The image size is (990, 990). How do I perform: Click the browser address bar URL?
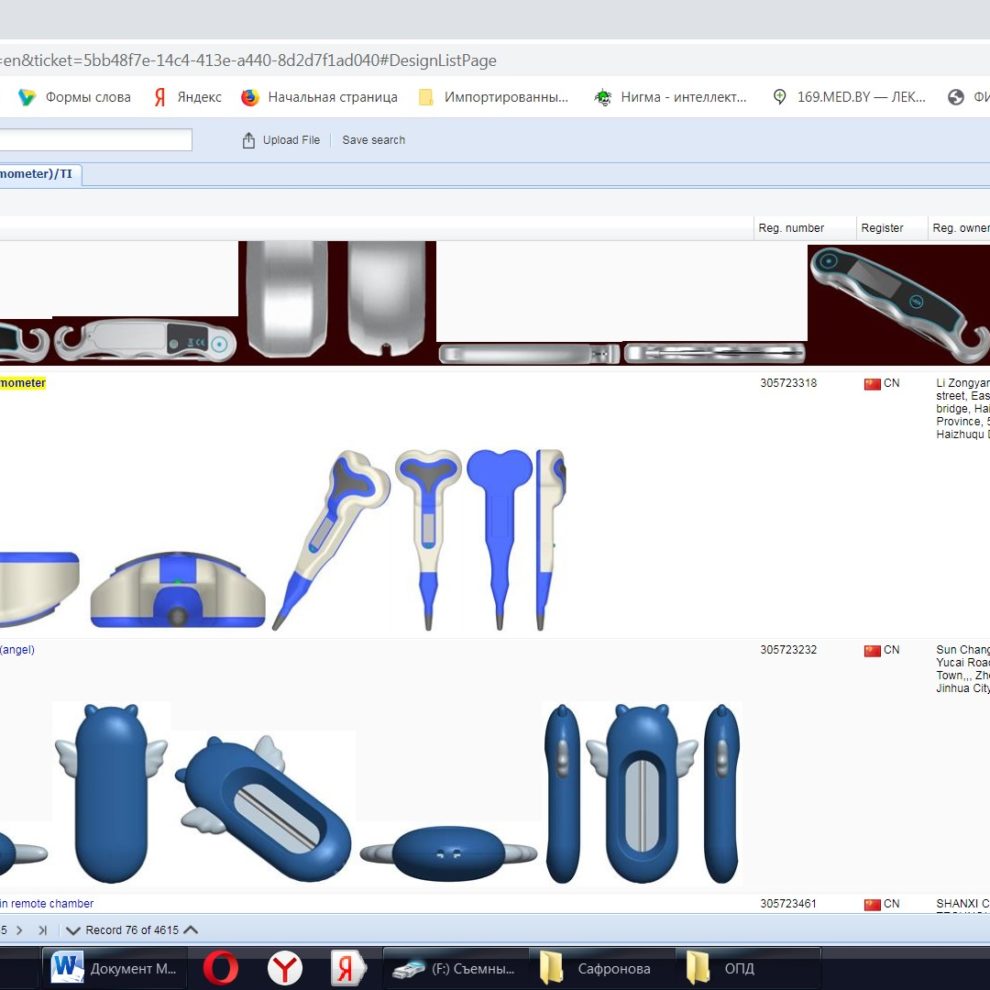[x=250, y=60]
